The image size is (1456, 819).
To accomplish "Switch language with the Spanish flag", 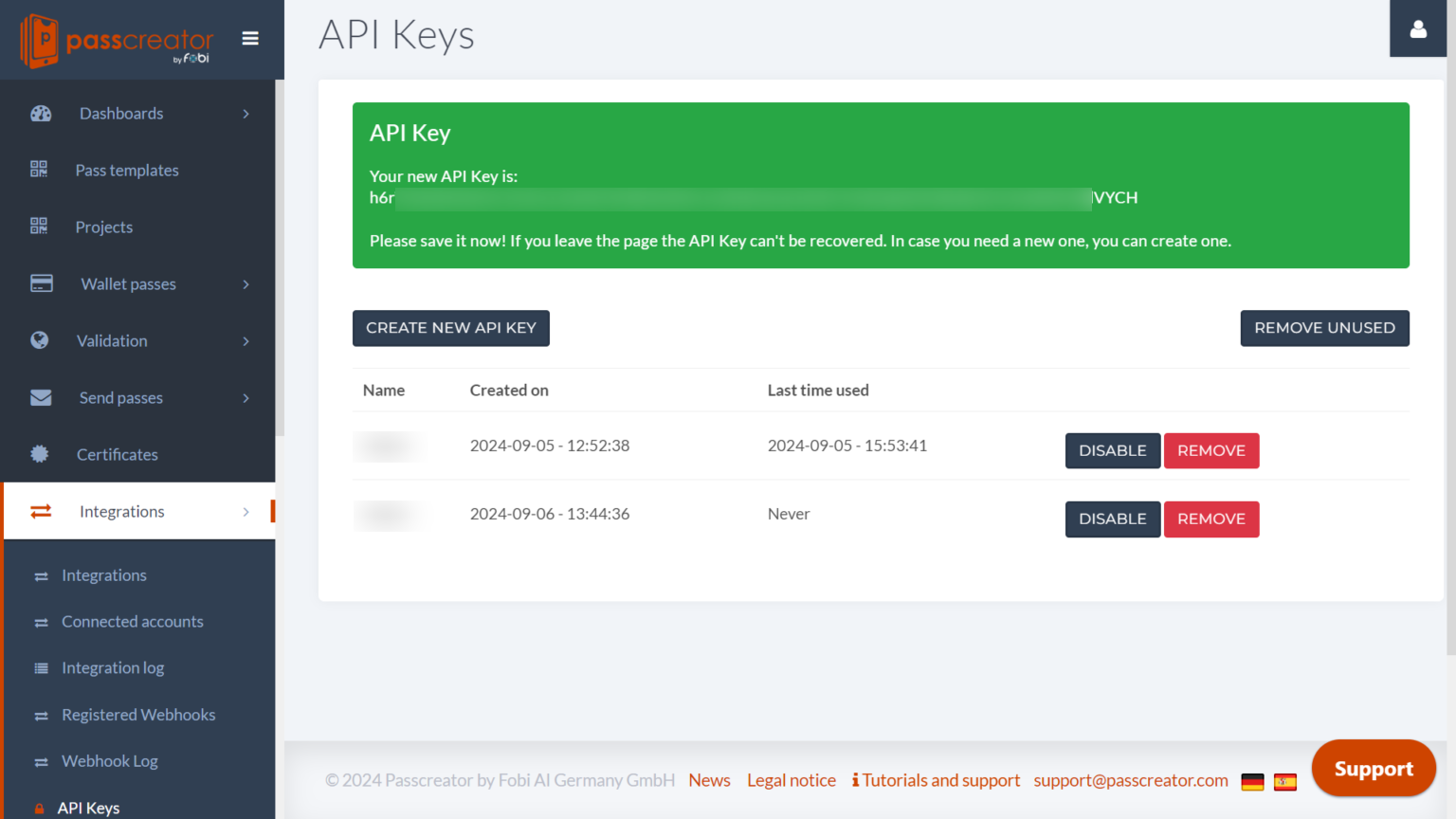I will click(x=1285, y=782).
